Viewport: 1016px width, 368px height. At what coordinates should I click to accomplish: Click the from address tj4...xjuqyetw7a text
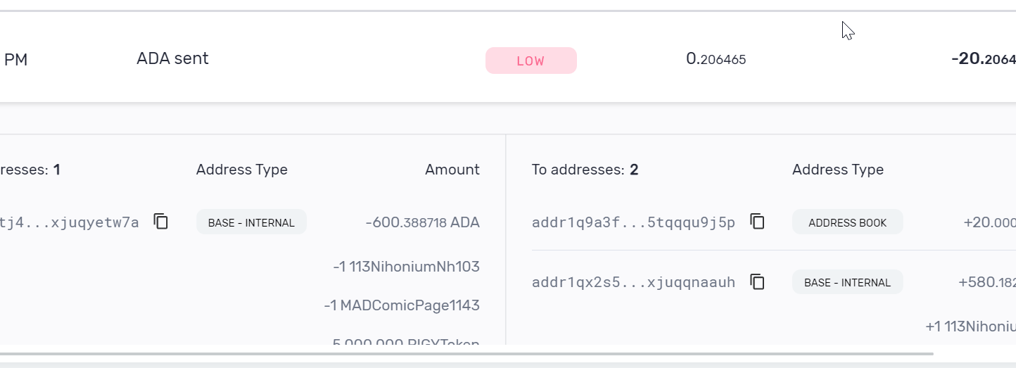click(x=69, y=223)
